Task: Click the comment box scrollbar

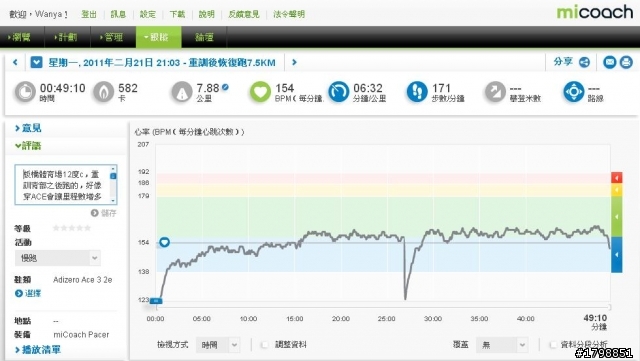Action: pos(113,185)
